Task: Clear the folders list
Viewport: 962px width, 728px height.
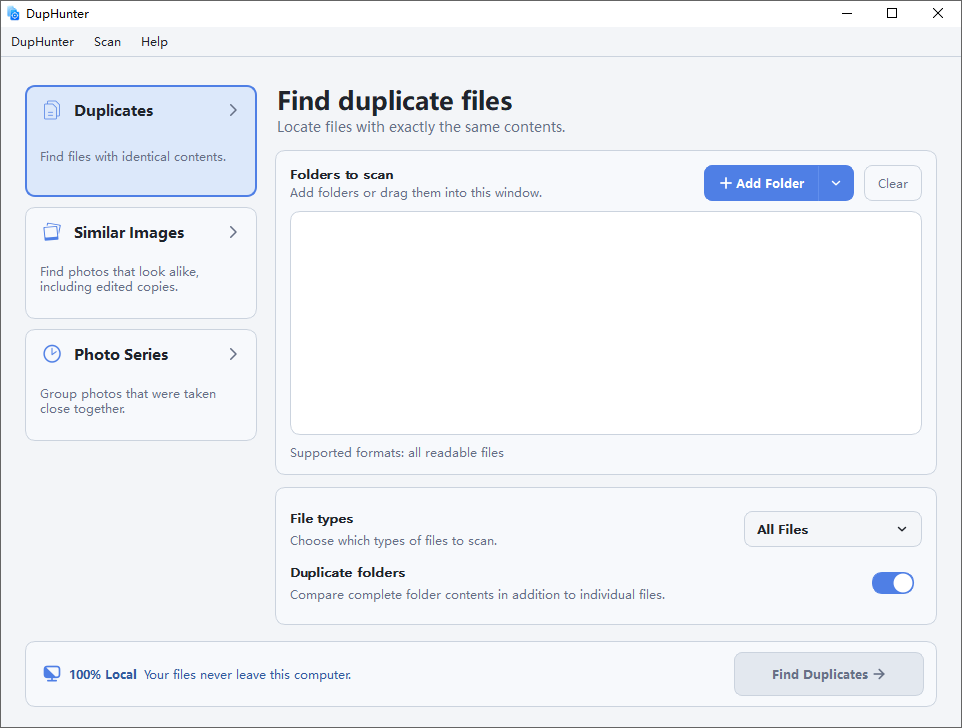Action: pyautogui.click(x=893, y=183)
